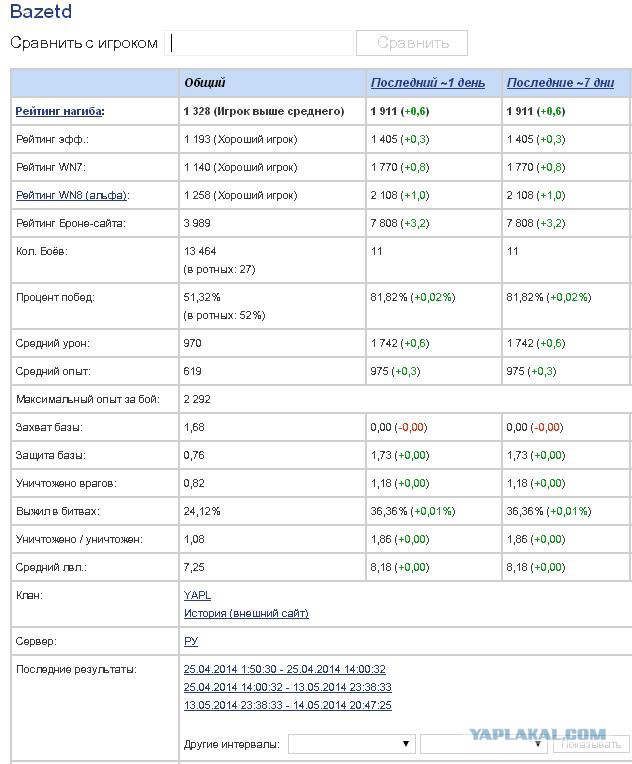Screen dimensions: 632x764
Task: Select 7-day Средний лвл. value 8,18 (+0,00)
Action: [x=536, y=567]
